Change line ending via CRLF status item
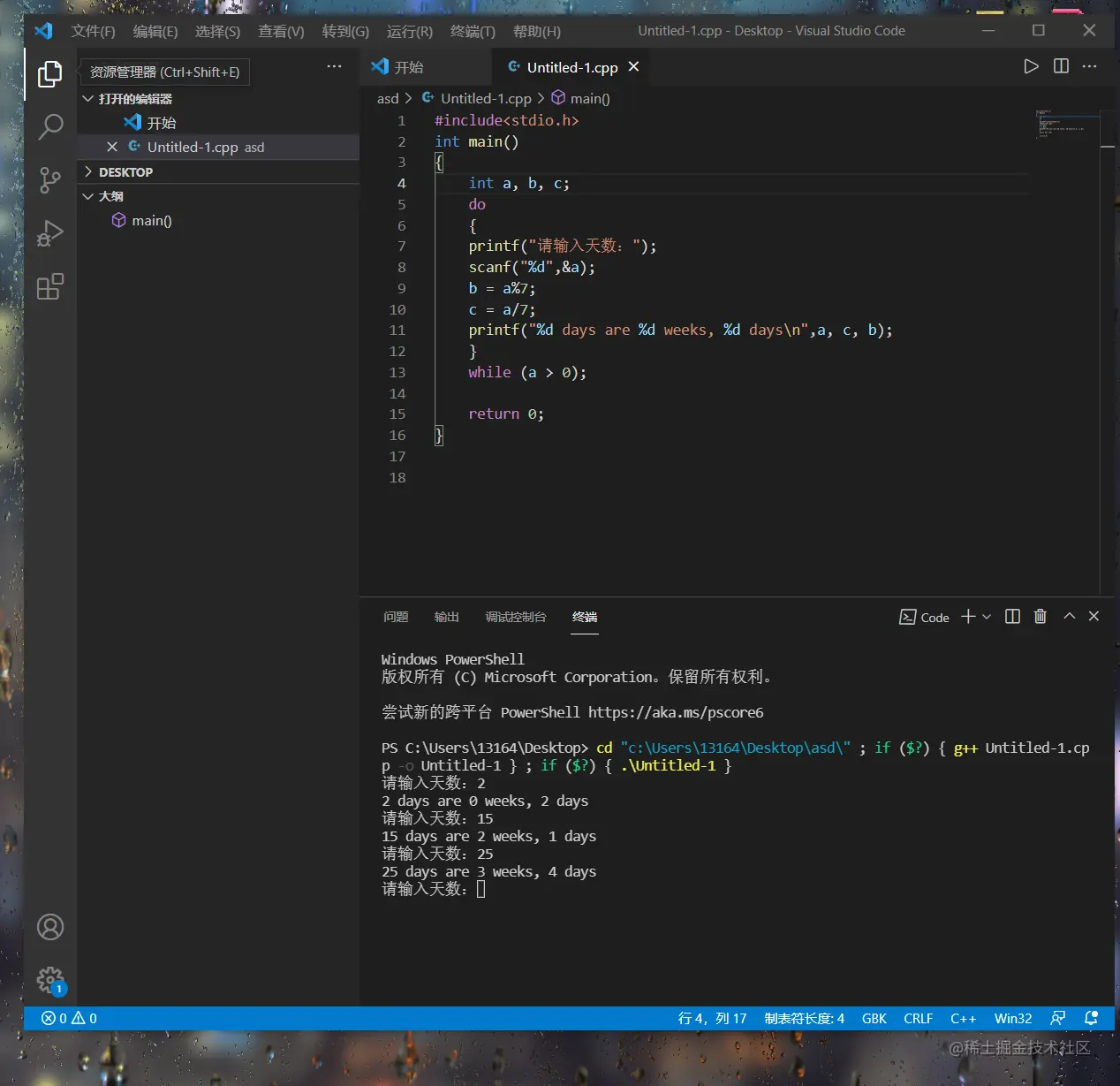The width and height of the screenshot is (1120, 1086). point(919,1019)
